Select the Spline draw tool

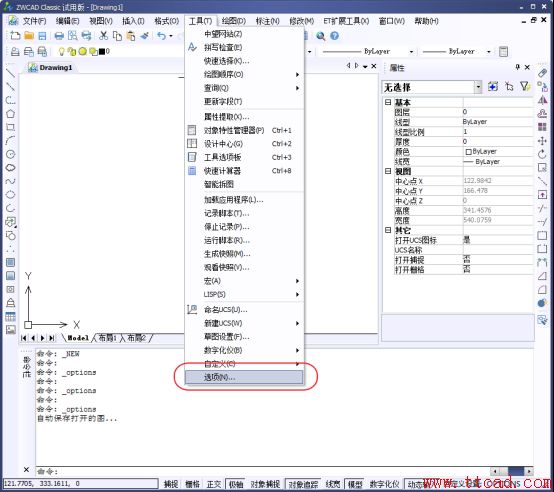[11, 181]
